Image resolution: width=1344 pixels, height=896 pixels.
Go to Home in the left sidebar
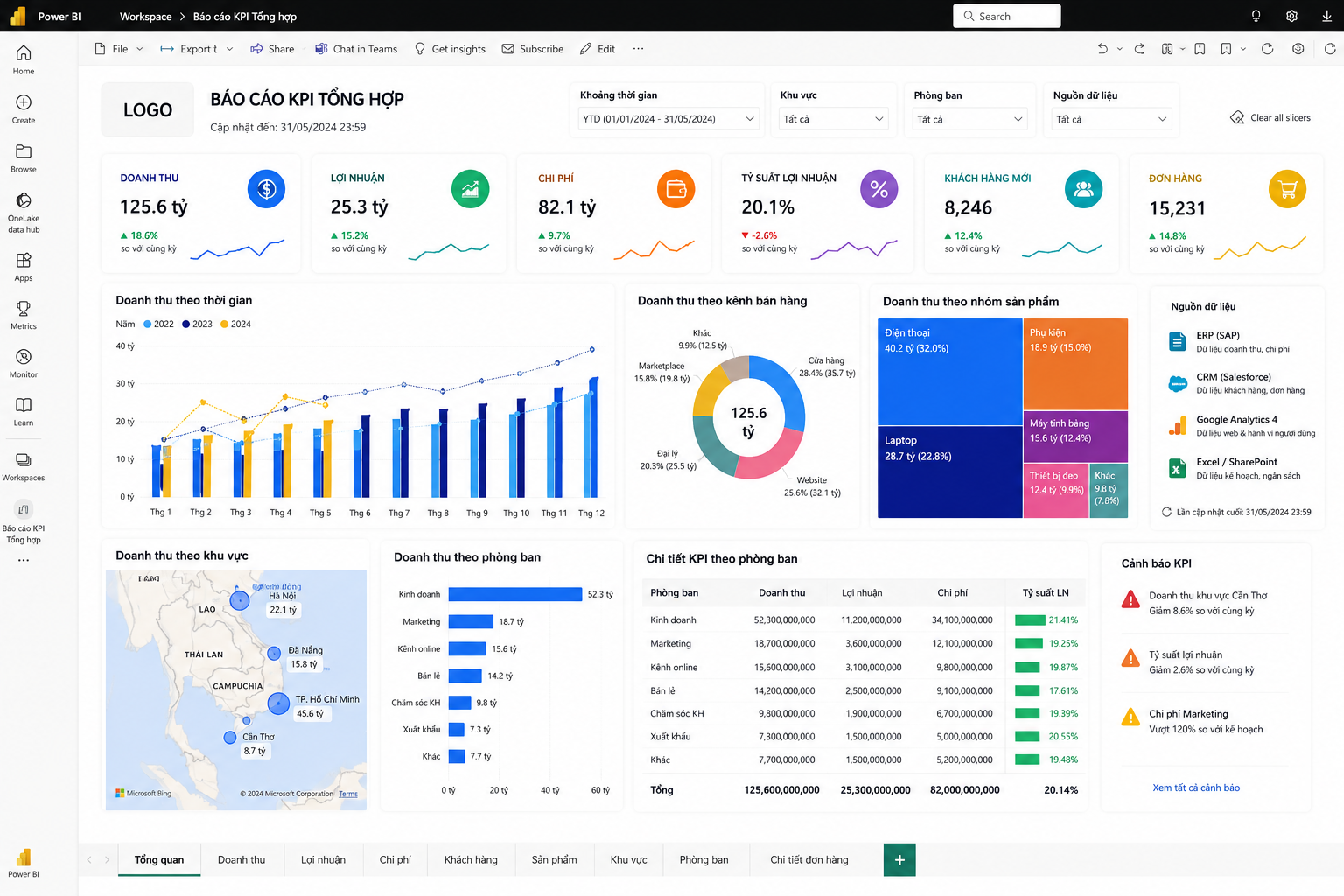[x=24, y=59]
